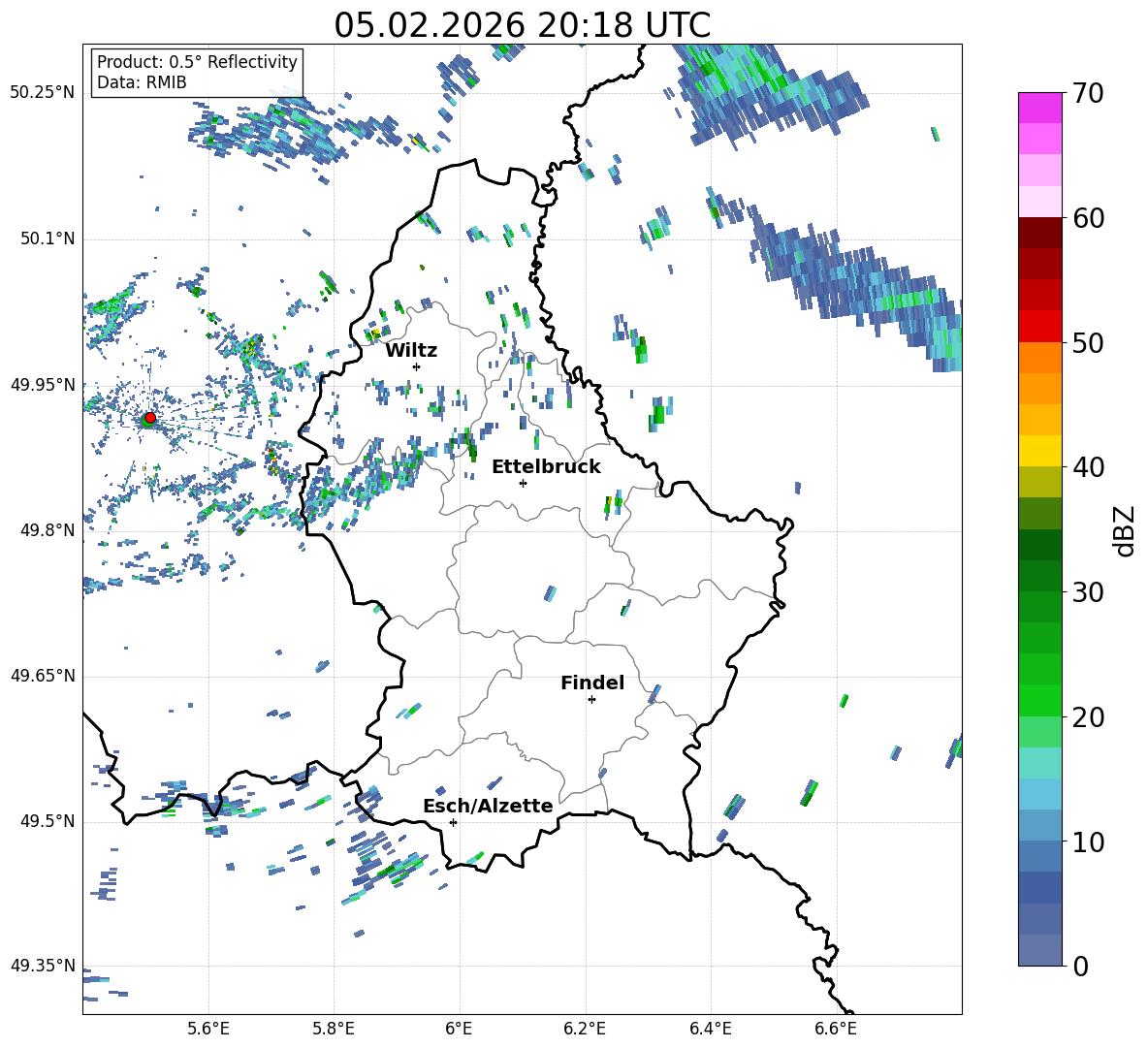Screen dimensions: 1148x1048
Task: Click the colorbar tick label 70
Action: coord(1087,94)
